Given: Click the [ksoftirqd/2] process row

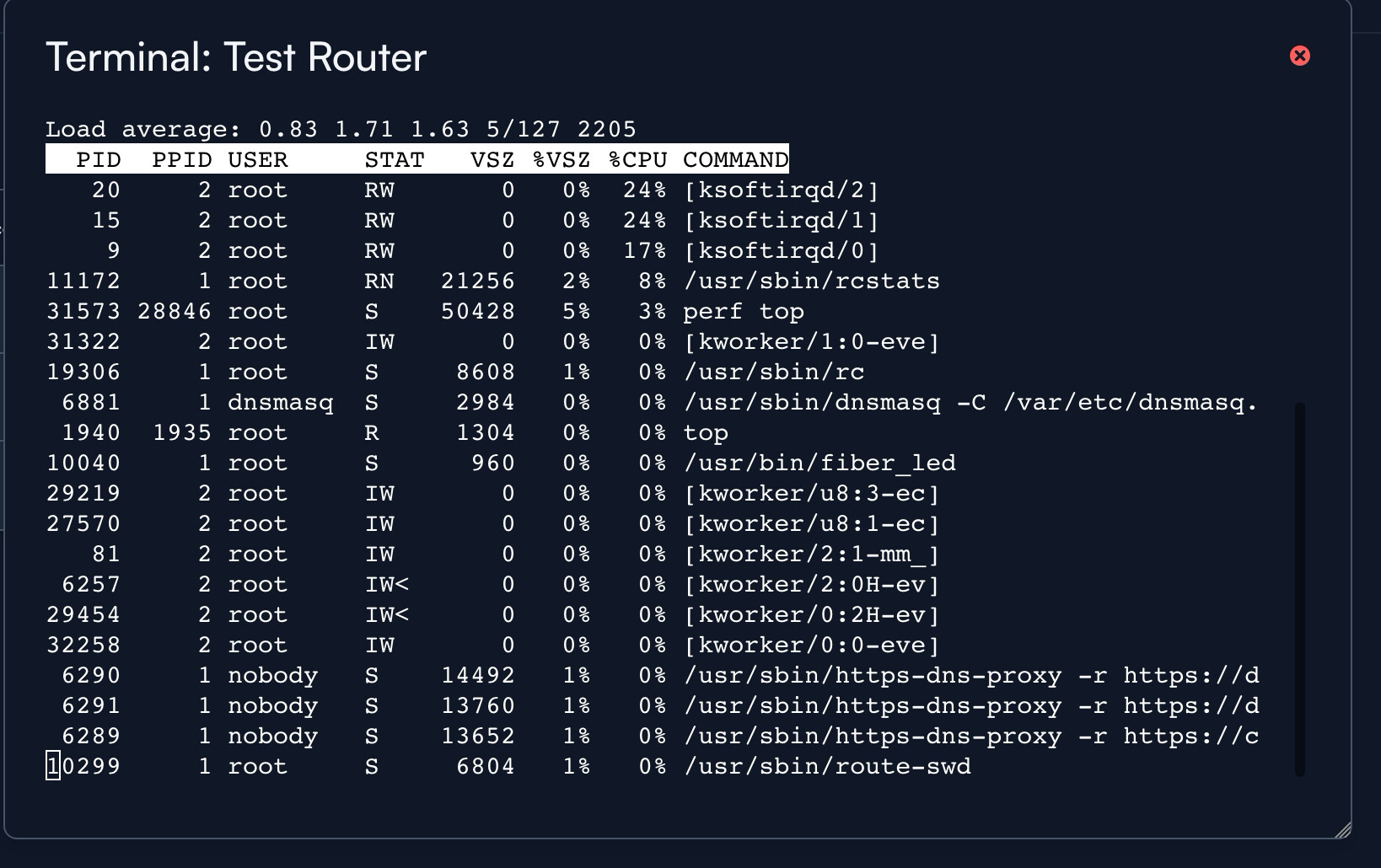Looking at the screenshot, I should [781, 190].
